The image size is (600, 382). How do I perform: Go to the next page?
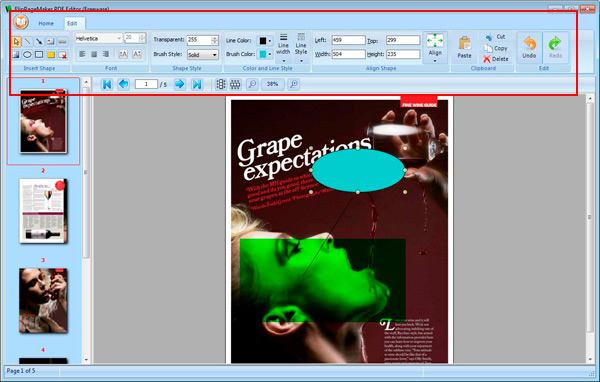(179, 84)
